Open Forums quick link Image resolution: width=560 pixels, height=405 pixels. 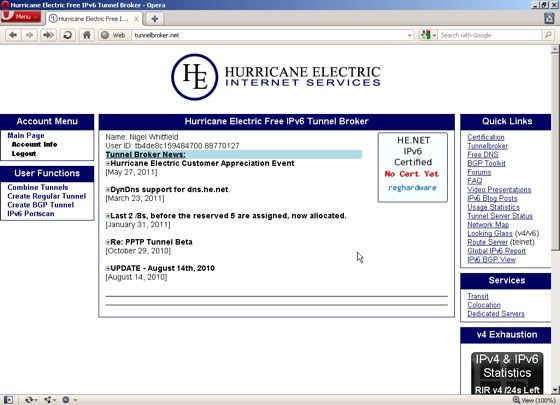[x=479, y=172]
